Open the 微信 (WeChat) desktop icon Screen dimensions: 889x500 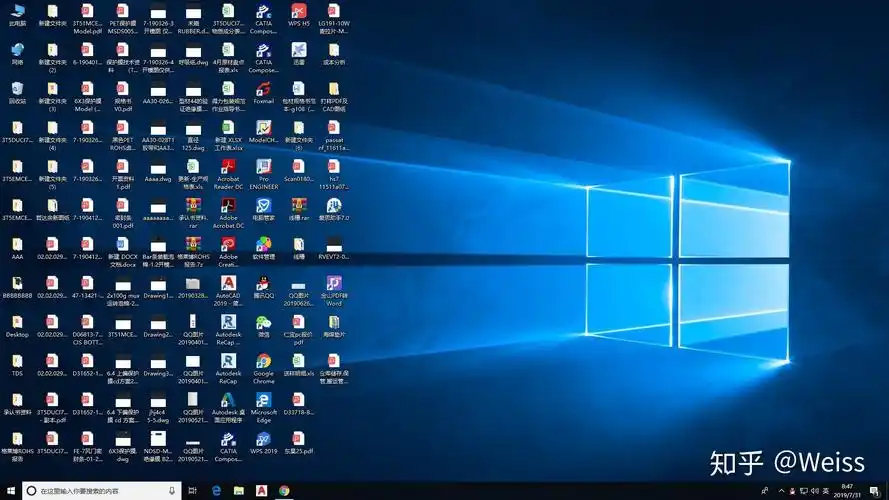[x=263, y=323]
